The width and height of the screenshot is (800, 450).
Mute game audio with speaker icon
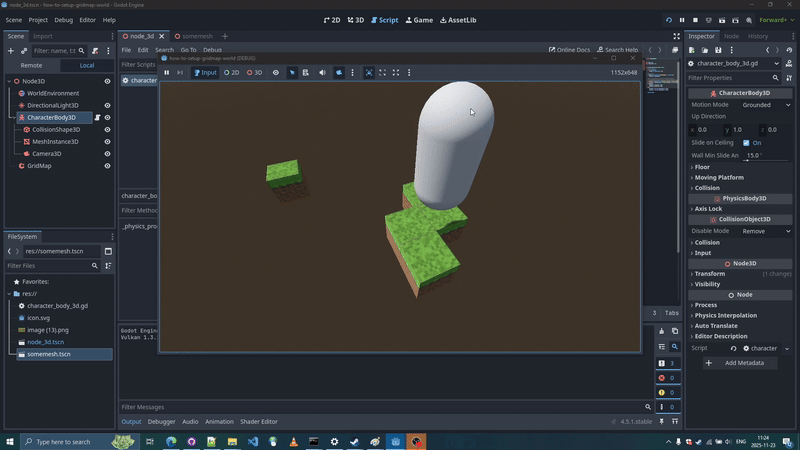(x=322, y=72)
